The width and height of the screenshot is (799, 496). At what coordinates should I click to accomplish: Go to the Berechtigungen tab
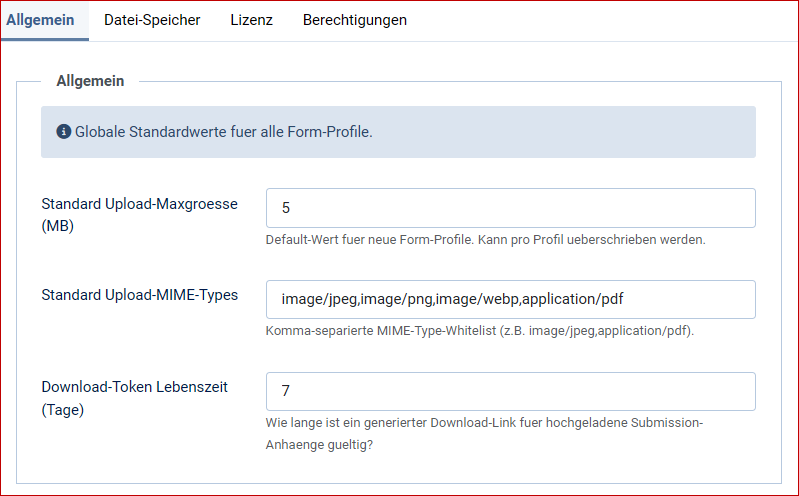(355, 20)
